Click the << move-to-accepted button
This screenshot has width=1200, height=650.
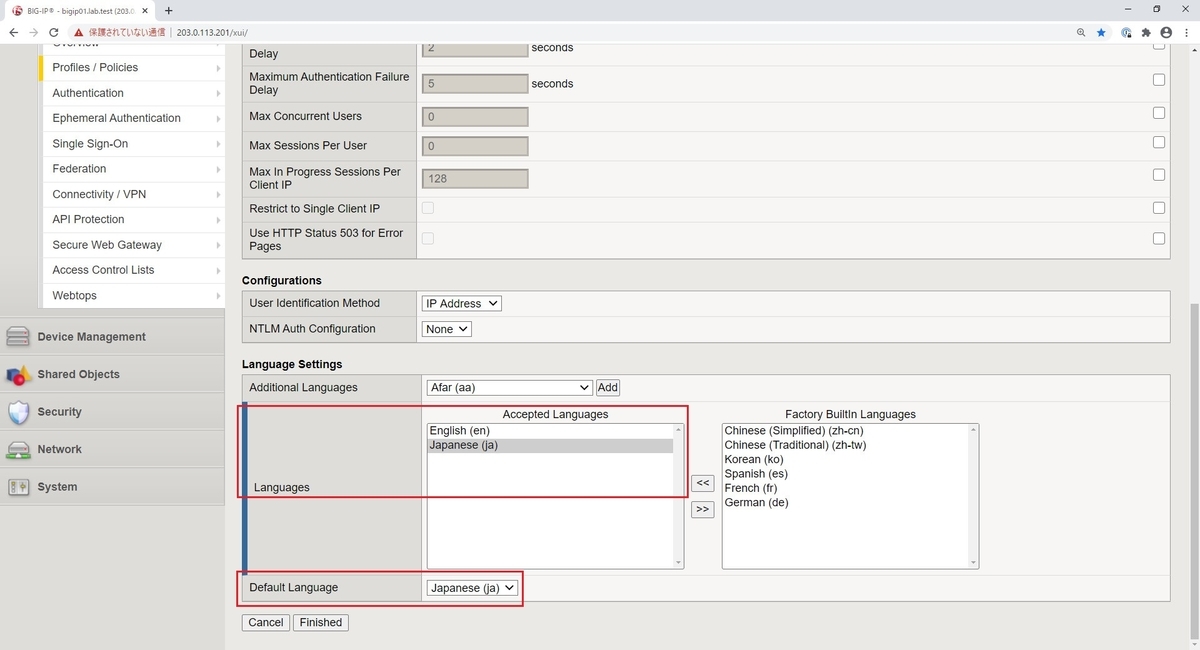tap(702, 483)
